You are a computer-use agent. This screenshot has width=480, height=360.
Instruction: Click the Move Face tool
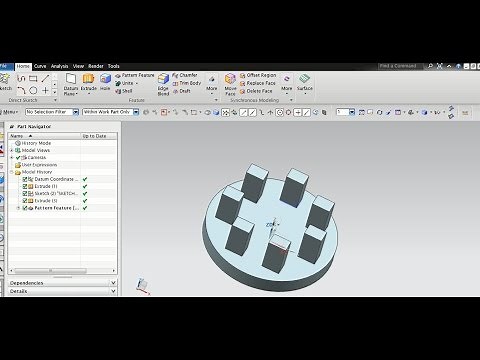tap(230, 84)
